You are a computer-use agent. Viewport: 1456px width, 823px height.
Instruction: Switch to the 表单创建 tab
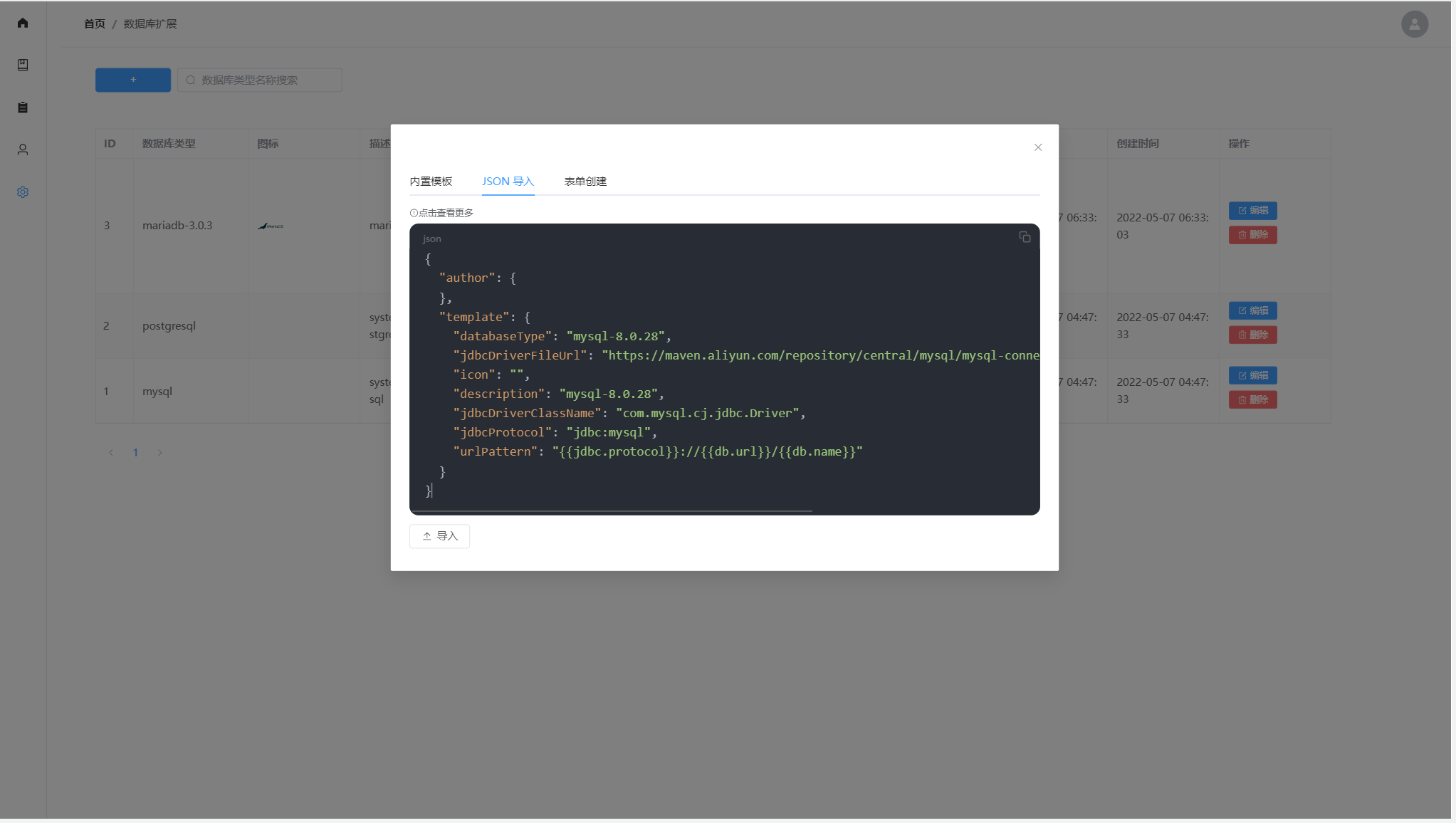[x=585, y=182]
